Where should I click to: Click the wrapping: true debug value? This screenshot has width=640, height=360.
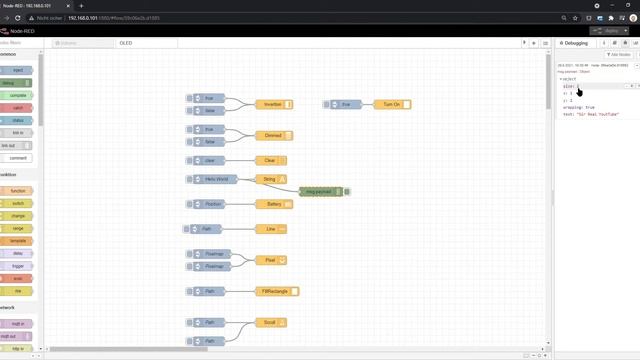coord(578,107)
